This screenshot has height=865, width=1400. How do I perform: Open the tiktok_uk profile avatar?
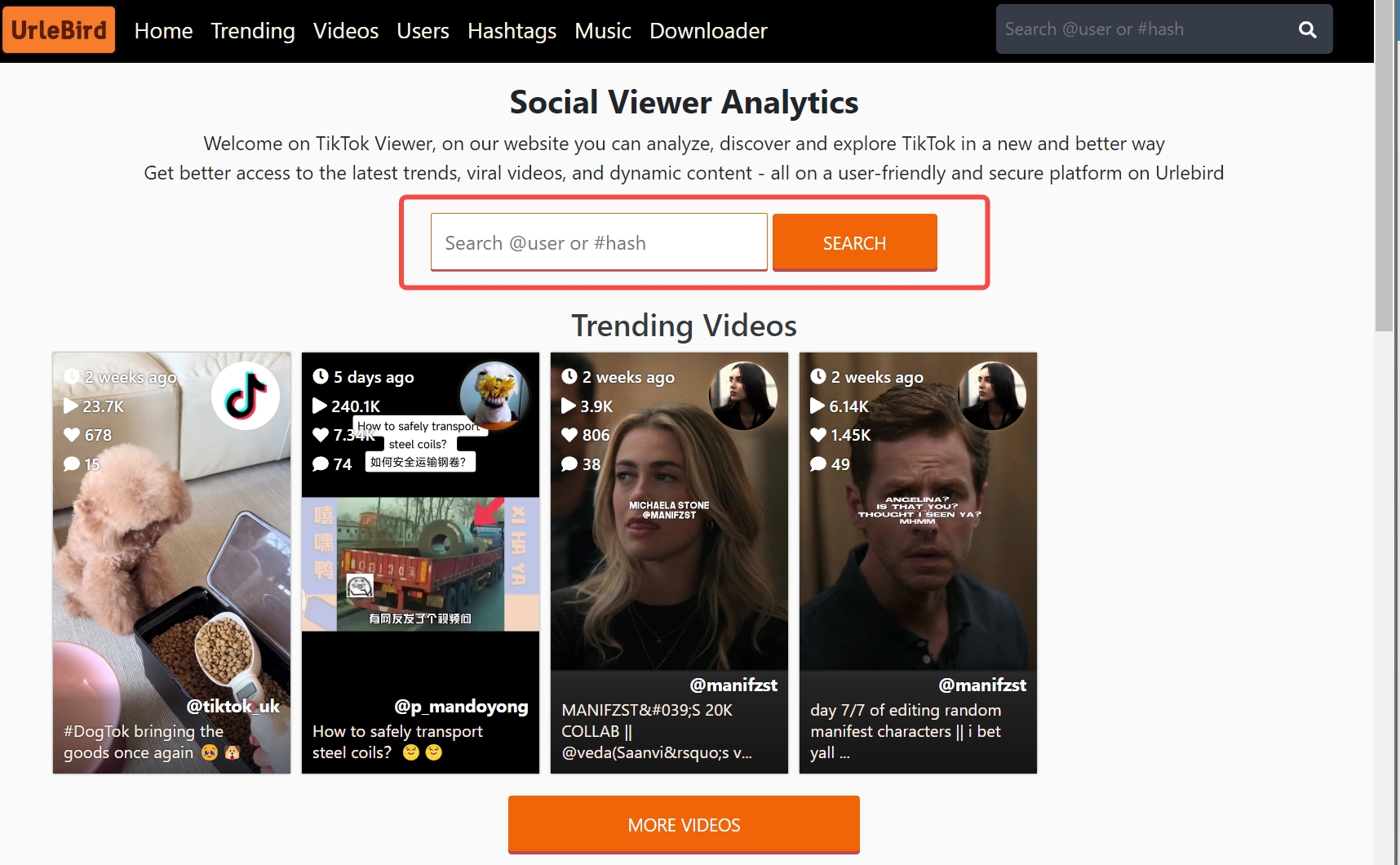click(x=246, y=396)
